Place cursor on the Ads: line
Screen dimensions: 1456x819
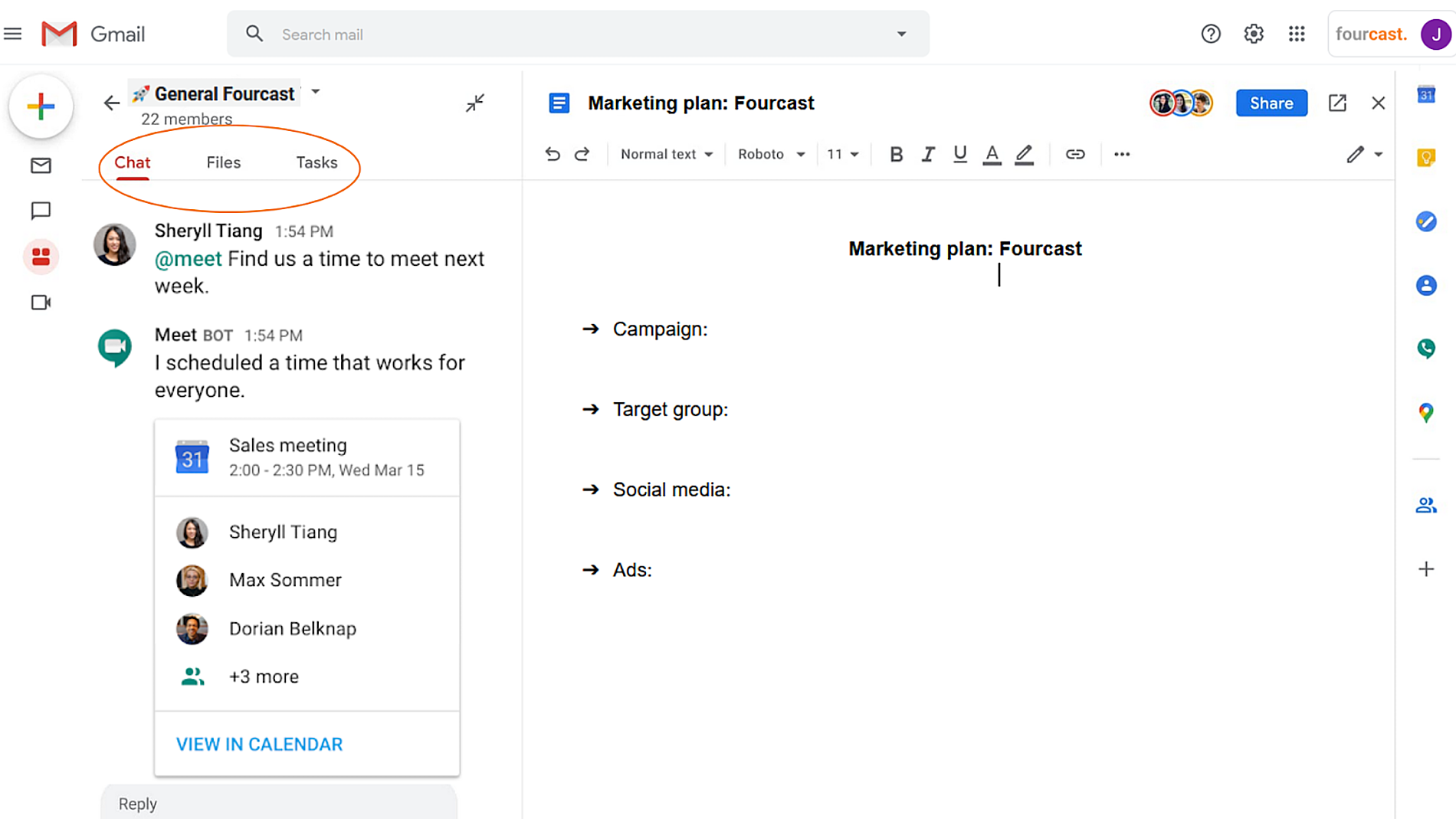point(632,570)
